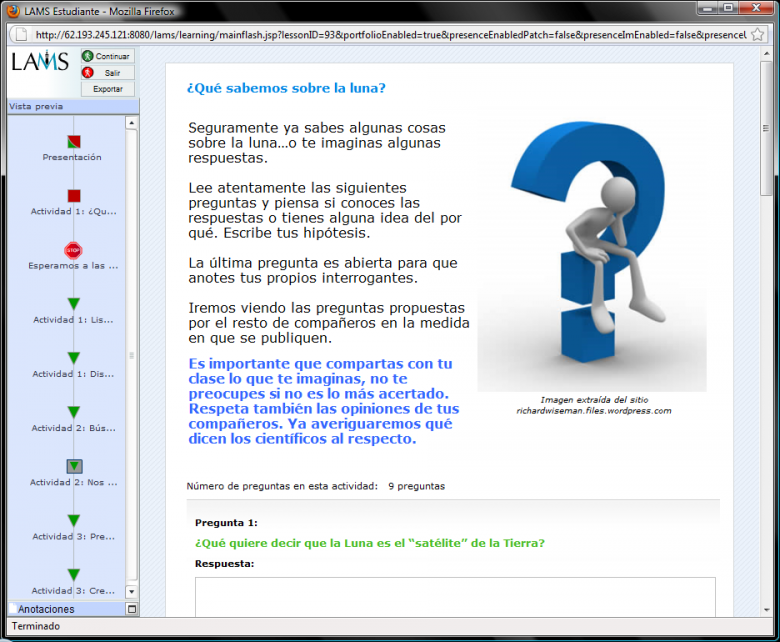Click the heading '¿Qué sabemos sobre la luna?'
This screenshot has height=642, width=780.
coord(286,88)
